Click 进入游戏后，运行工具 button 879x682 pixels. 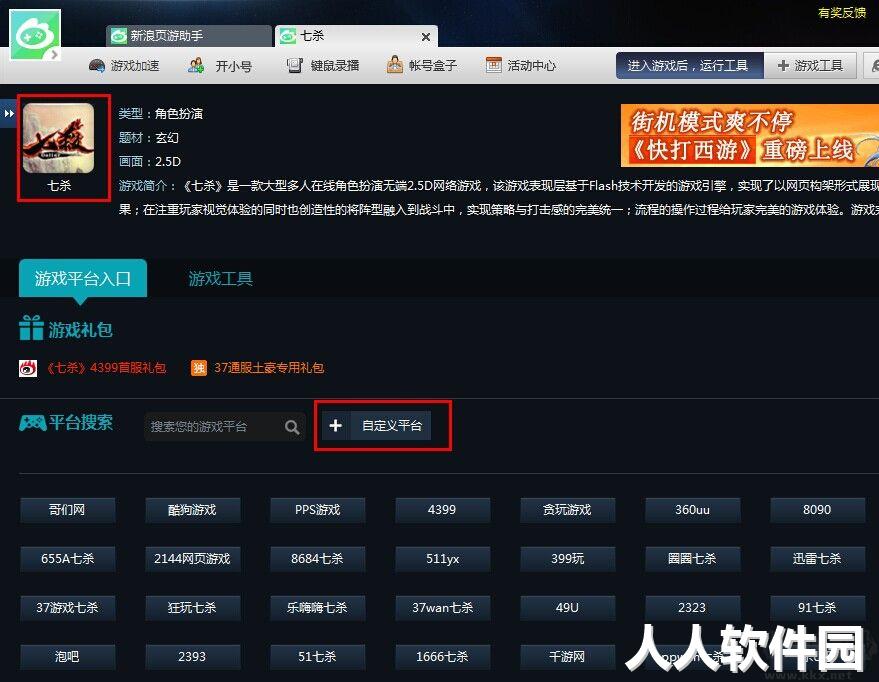[x=690, y=66]
